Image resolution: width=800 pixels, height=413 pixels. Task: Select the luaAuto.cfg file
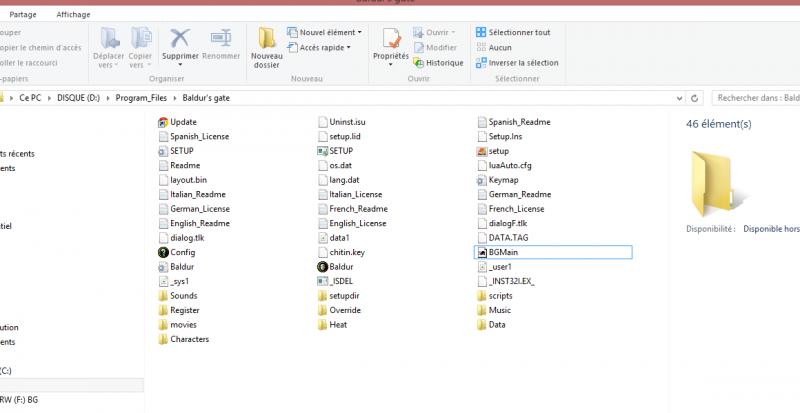504,165
